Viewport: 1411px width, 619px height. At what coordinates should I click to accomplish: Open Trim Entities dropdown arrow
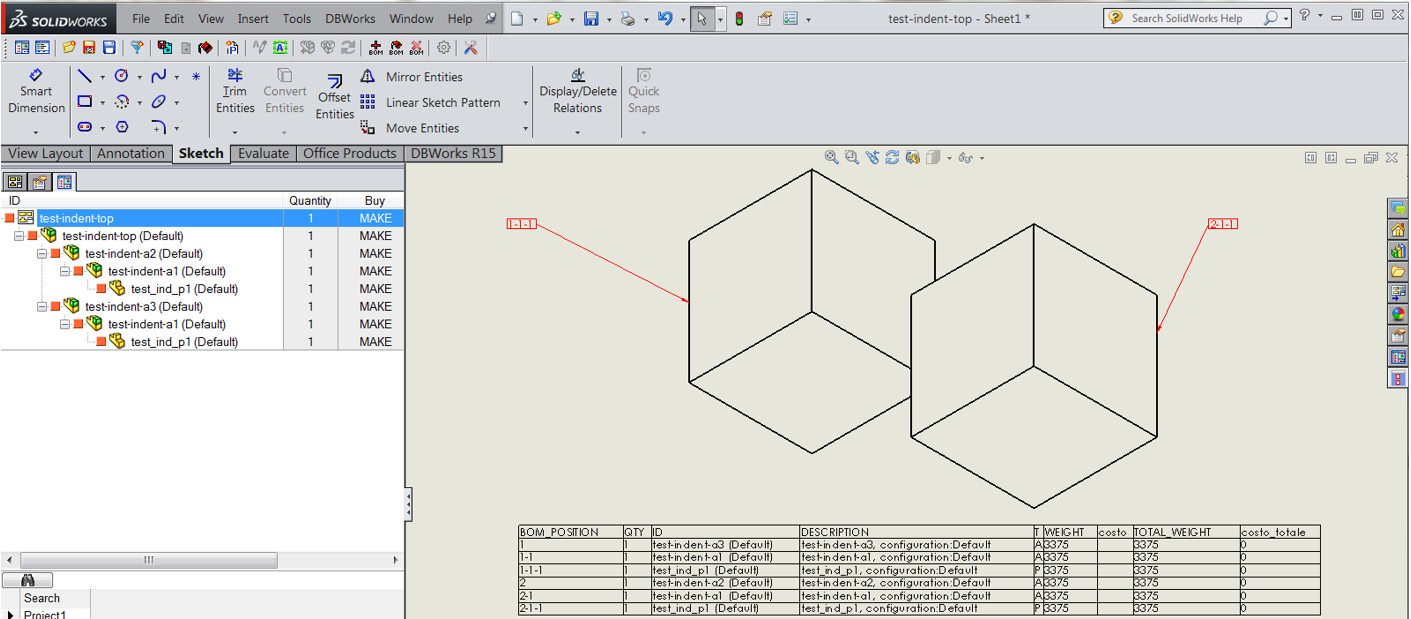(235, 132)
